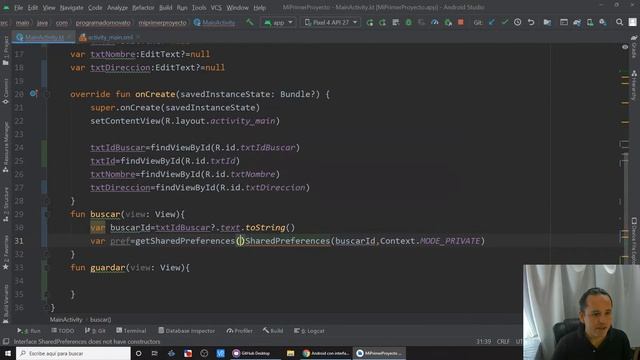Click the Profile app gauge icon
Viewport: 640px width, 360px height.
click(x=435, y=22)
